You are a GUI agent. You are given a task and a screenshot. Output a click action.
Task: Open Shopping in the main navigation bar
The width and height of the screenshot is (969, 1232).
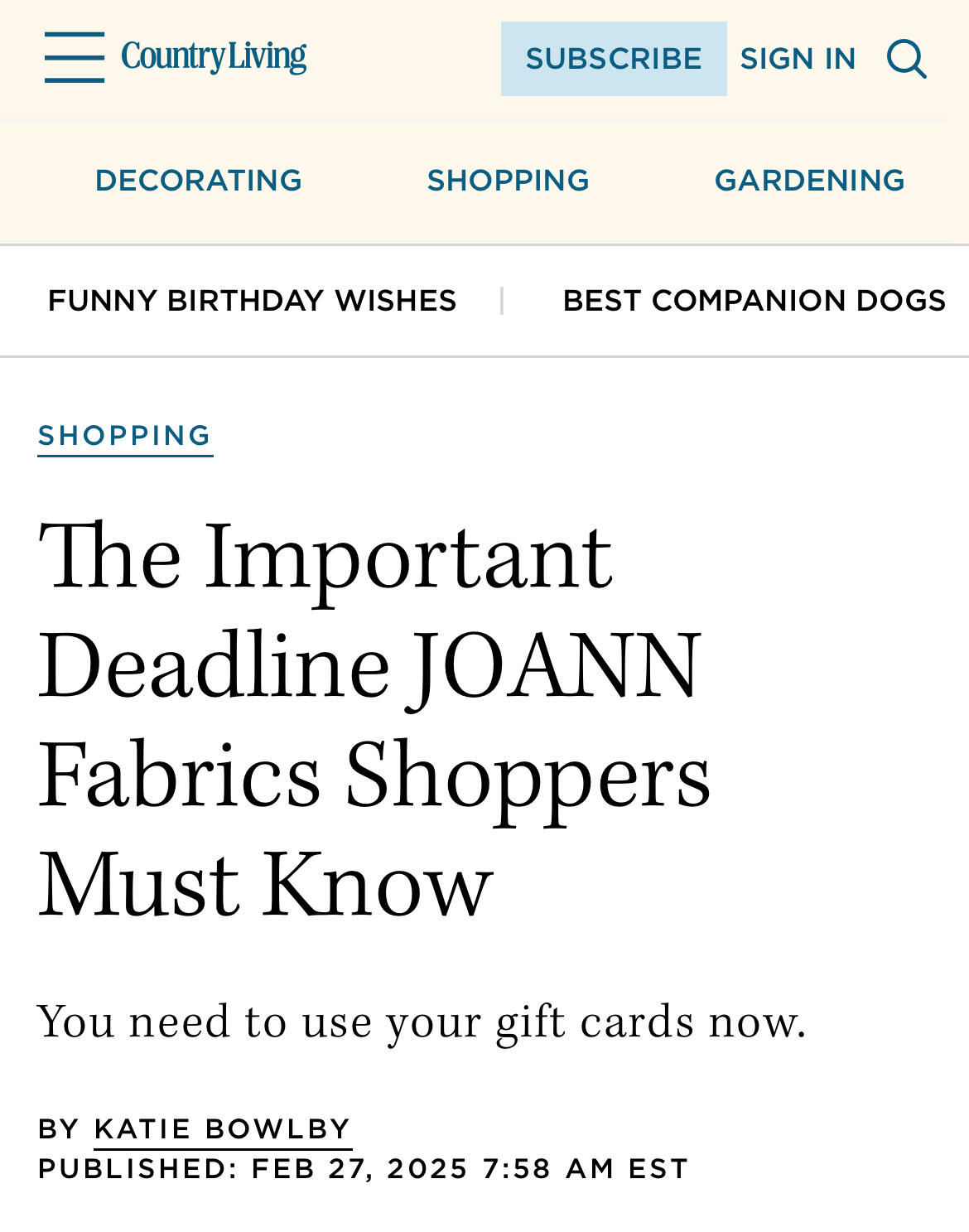(508, 181)
